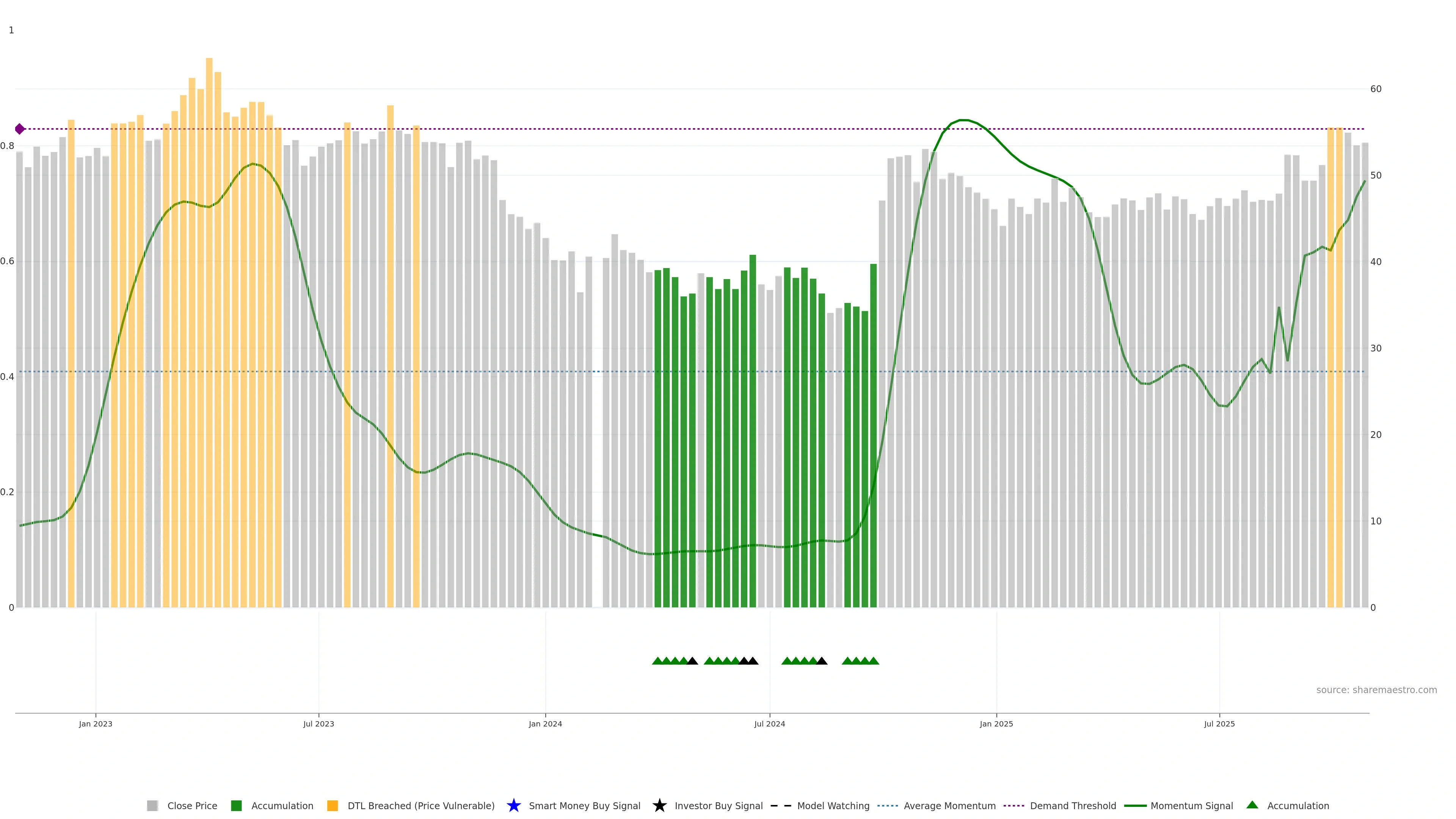Click the gray Close Price legend square
The width and height of the screenshot is (1456, 819).
(x=152, y=805)
